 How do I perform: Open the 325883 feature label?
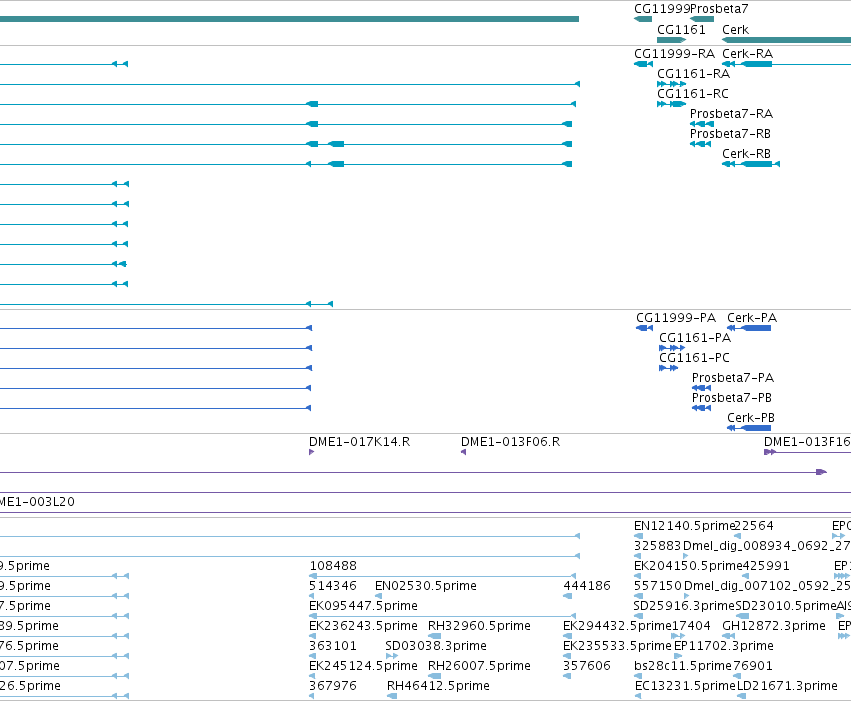coord(657,546)
